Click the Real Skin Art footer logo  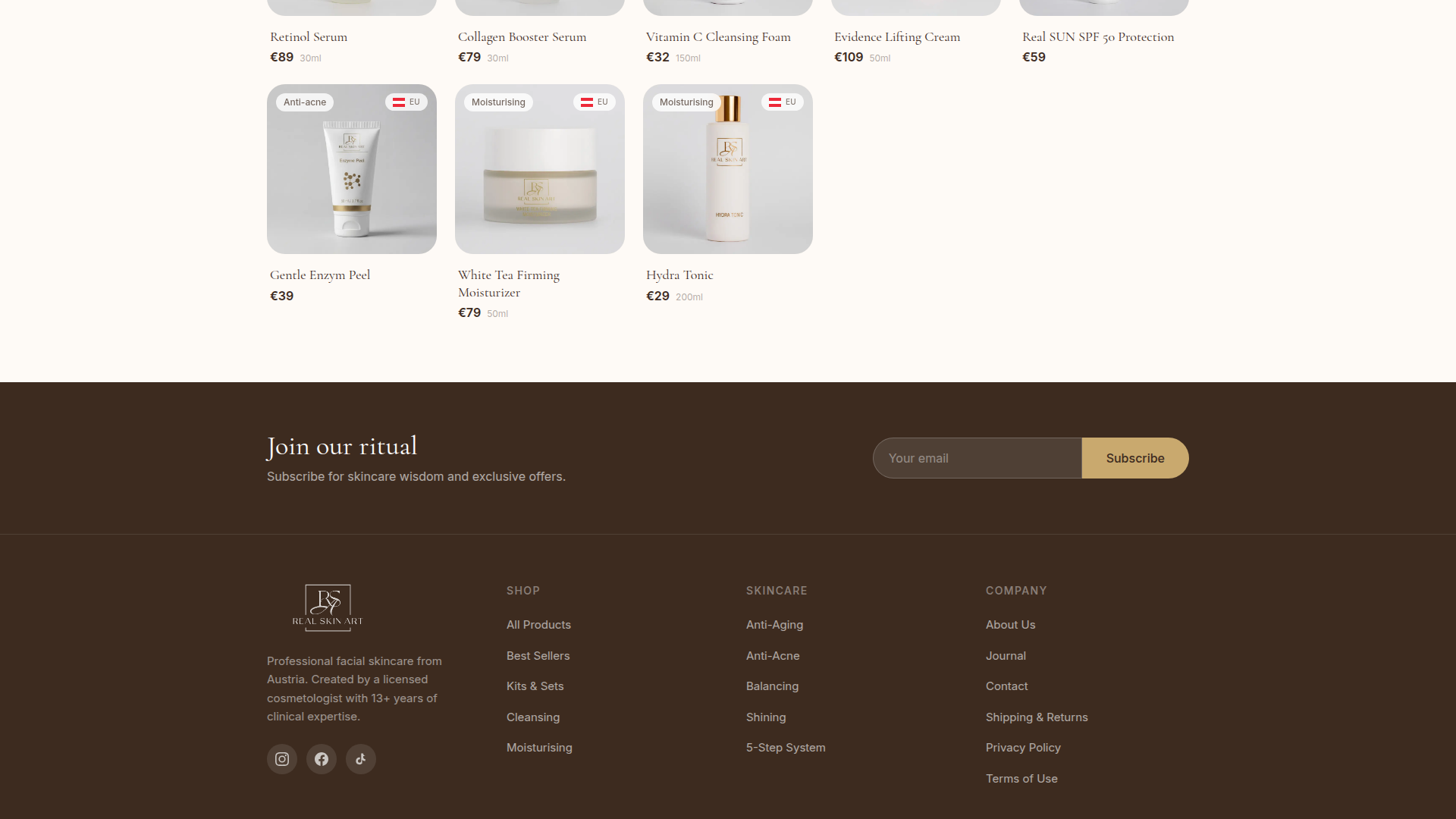[328, 607]
